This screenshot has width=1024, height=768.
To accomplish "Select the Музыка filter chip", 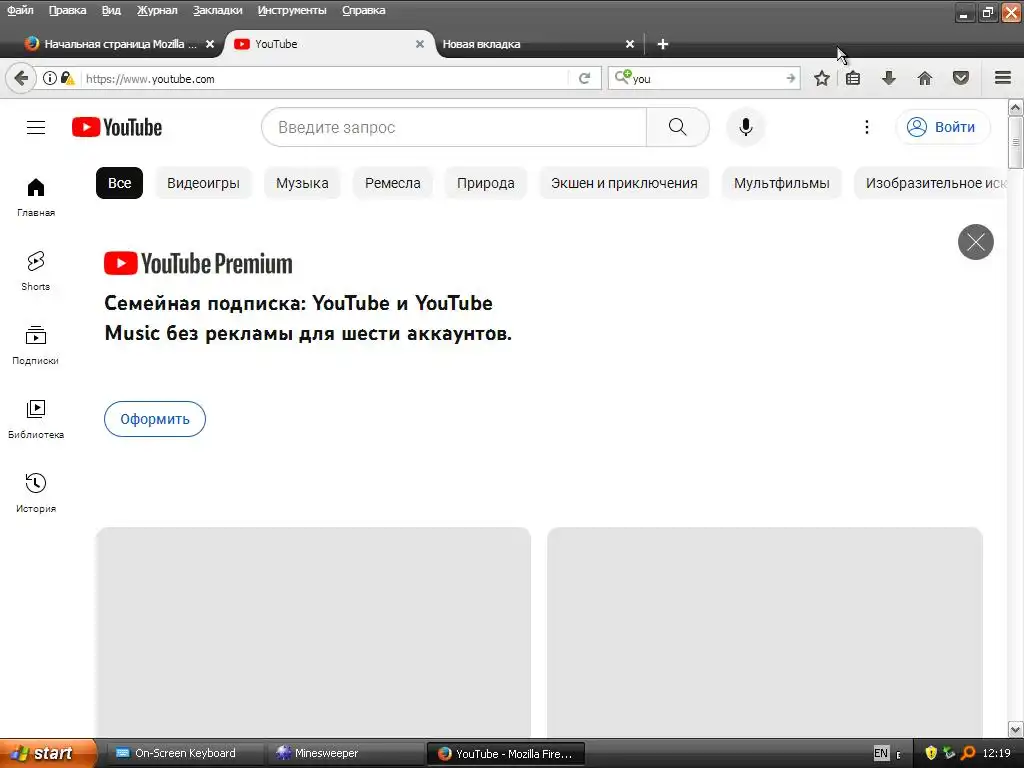I will click(x=302, y=183).
